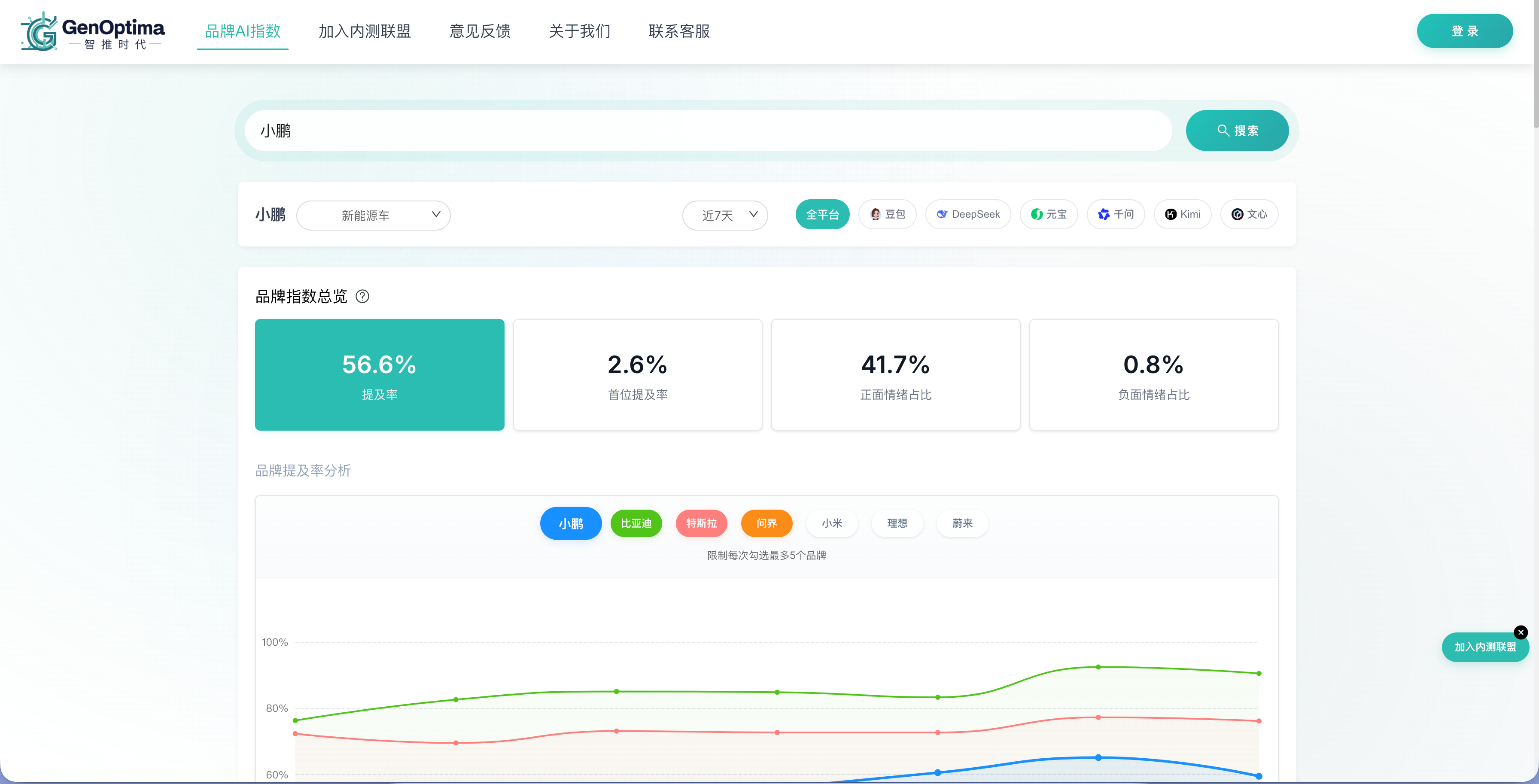The image size is (1539, 784).
Task: Open the 联系客服 nav item
Action: click(x=679, y=31)
